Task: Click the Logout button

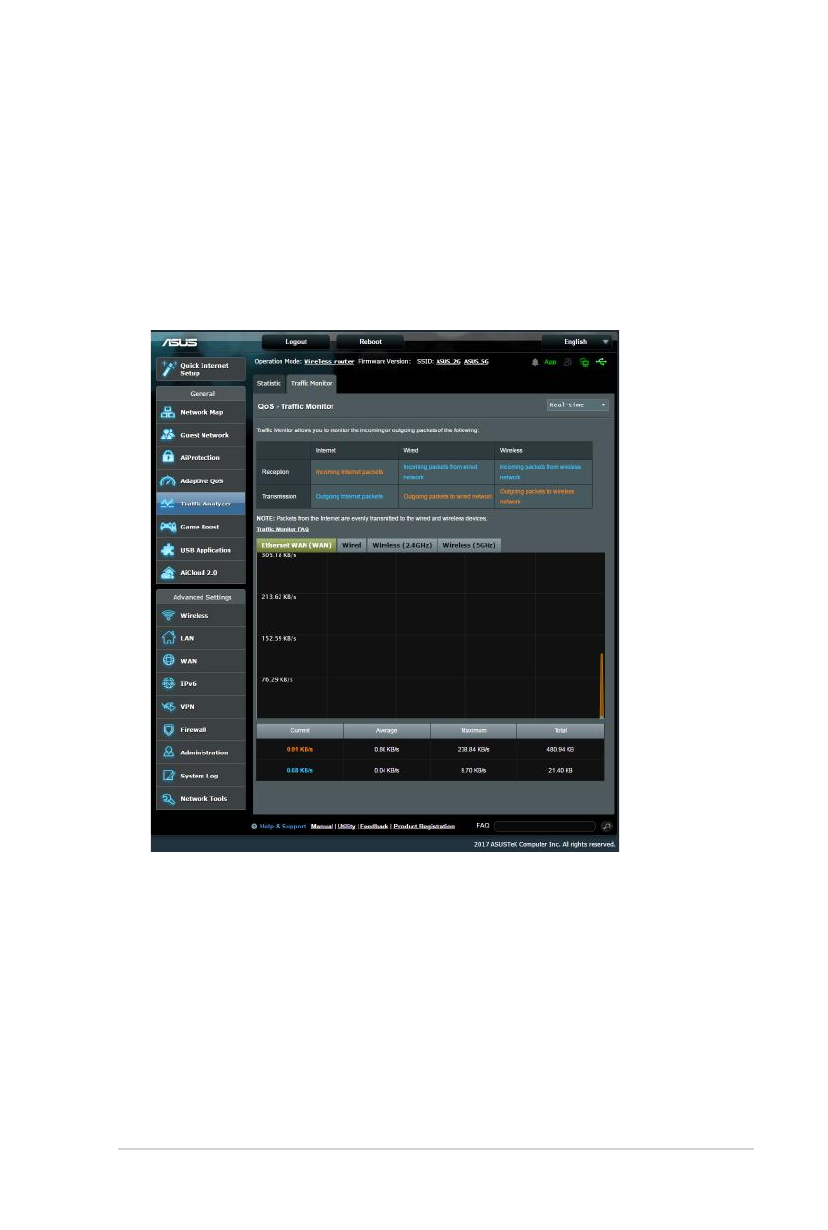Action: coord(296,341)
